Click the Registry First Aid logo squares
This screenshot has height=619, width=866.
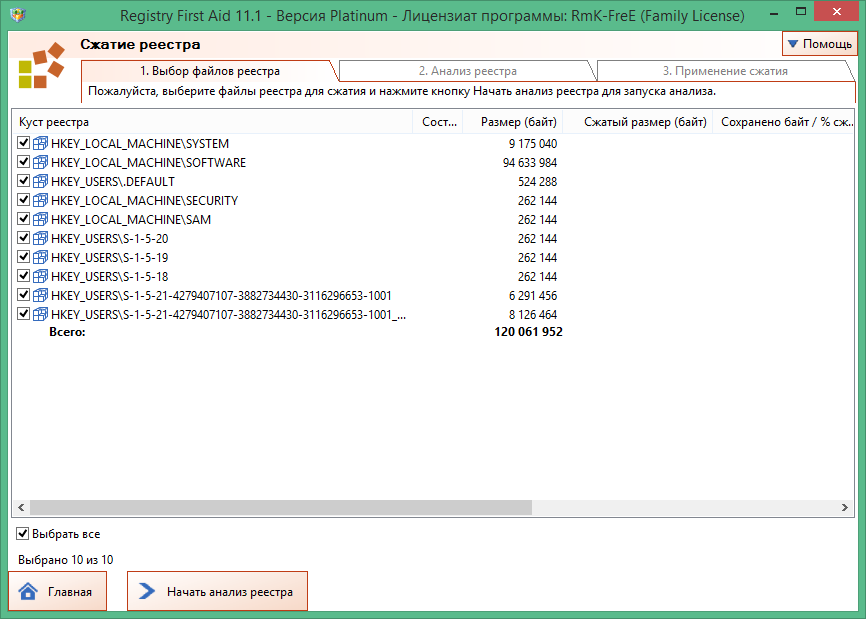(41, 65)
